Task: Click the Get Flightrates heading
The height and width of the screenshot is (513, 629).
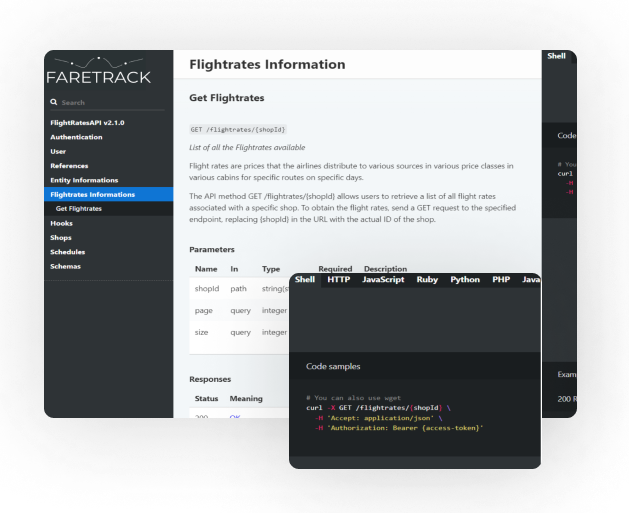Action: [227, 98]
